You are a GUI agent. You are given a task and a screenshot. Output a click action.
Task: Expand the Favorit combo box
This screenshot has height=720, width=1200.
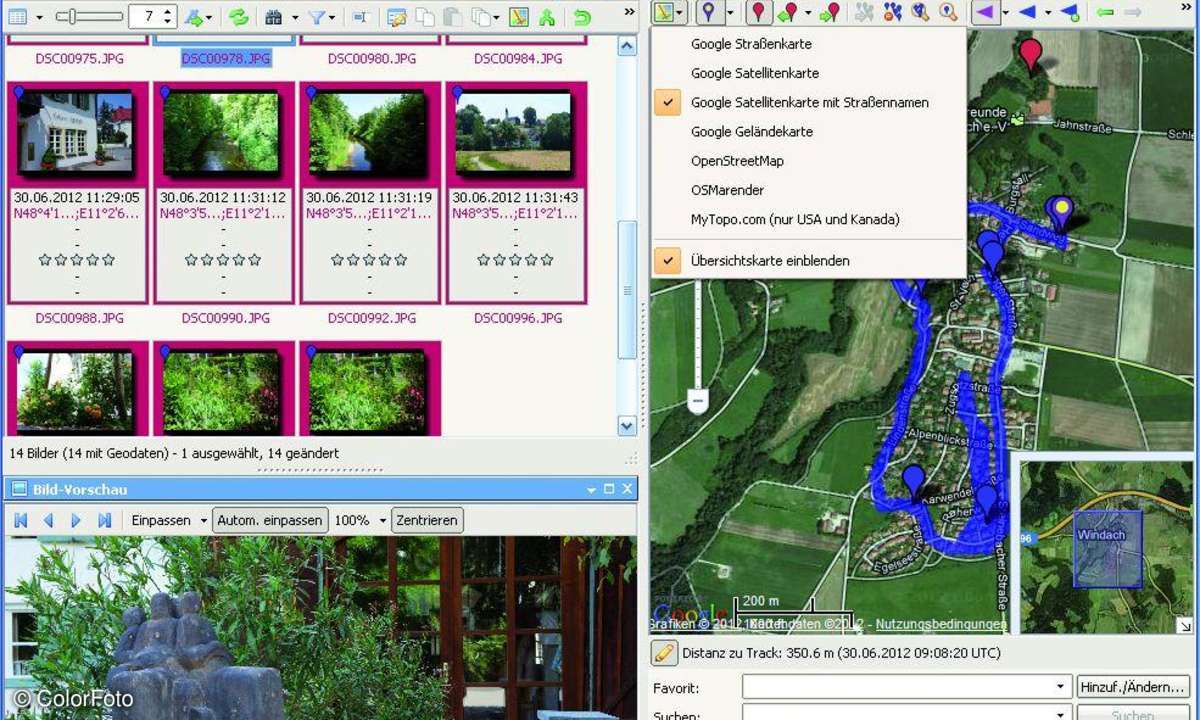pyautogui.click(x=1062, y=687)
